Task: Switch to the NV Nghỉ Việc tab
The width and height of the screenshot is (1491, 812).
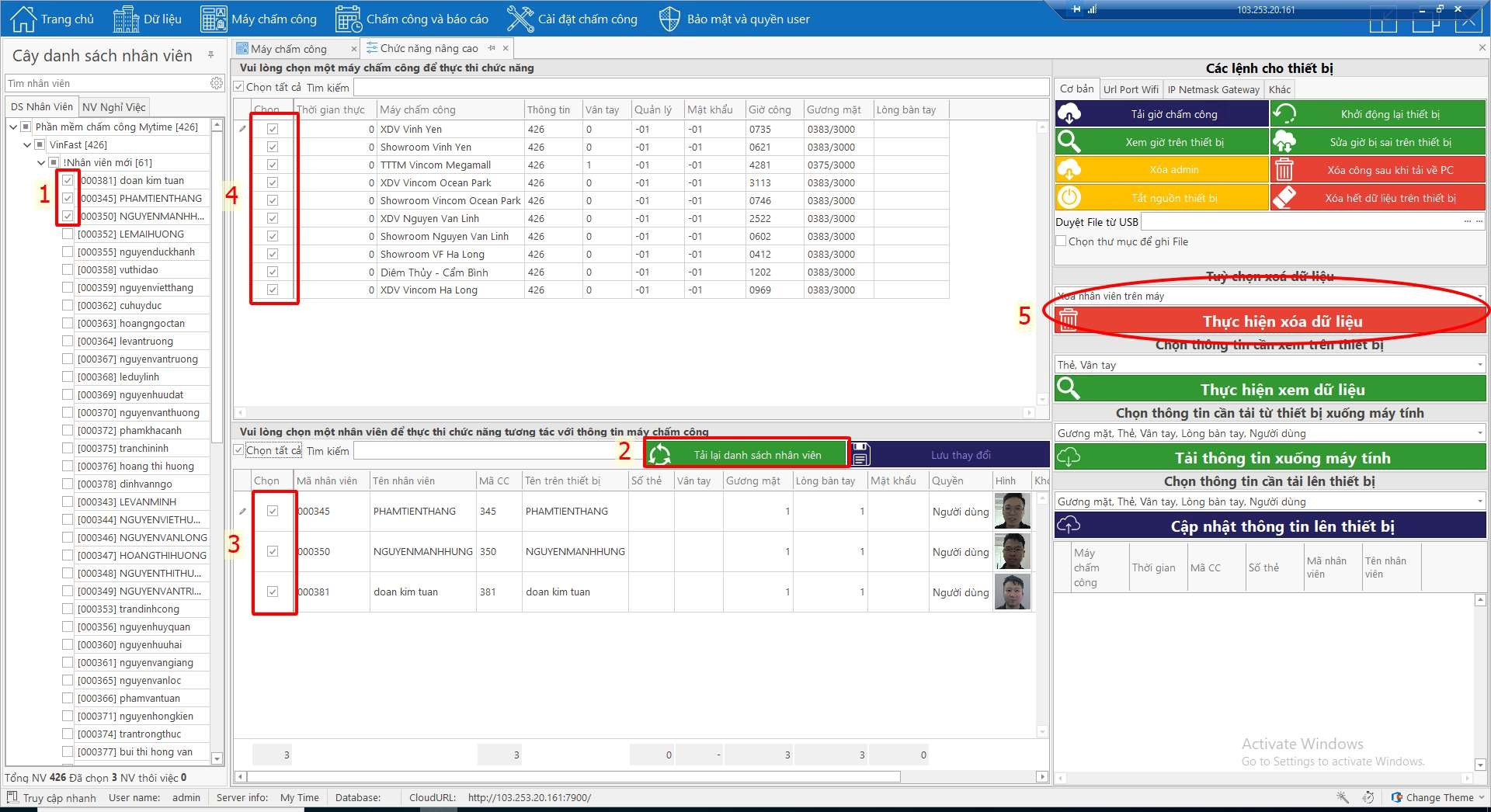Action: 113,106
